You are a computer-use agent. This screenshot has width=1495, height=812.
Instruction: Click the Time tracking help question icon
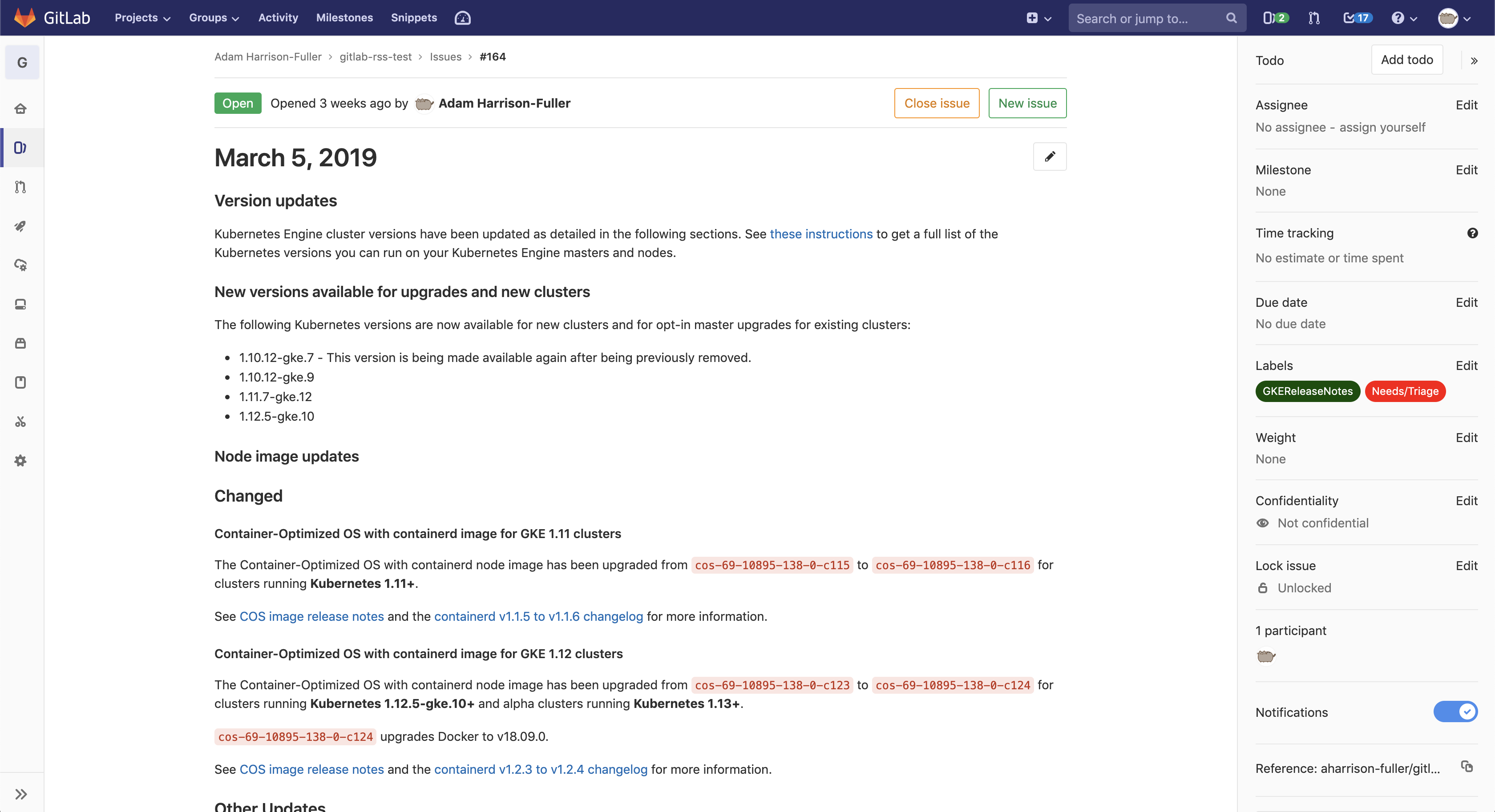pyautogui.click(x=1472, y=233)
